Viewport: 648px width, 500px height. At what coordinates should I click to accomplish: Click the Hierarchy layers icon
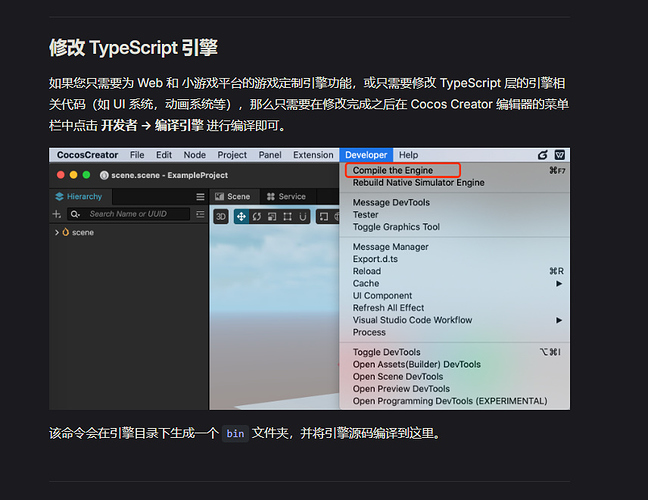coord(60,197)
